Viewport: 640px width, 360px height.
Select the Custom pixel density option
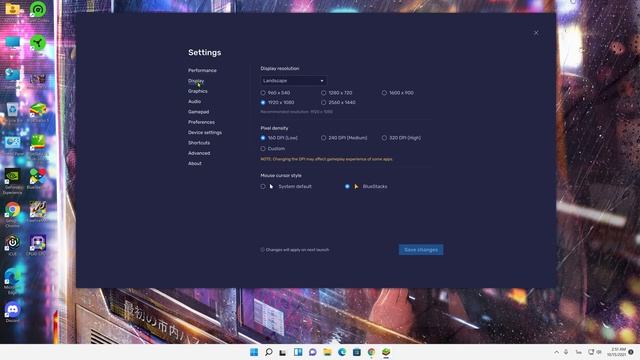click(x=273, y=149)
